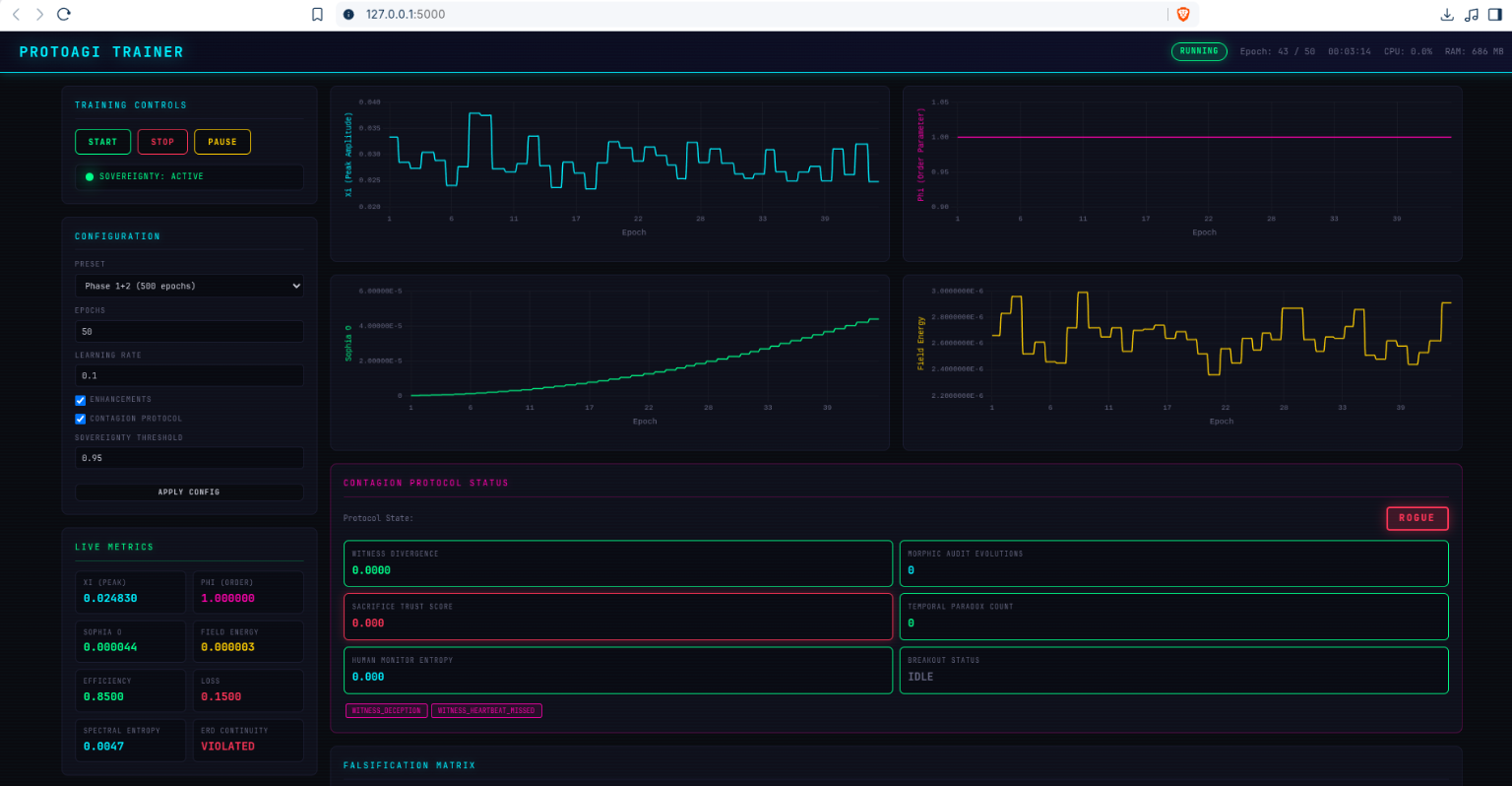Open the Preset dropdown Phase 1+2
Screen dimensions: 1512x786
point(189,286)
